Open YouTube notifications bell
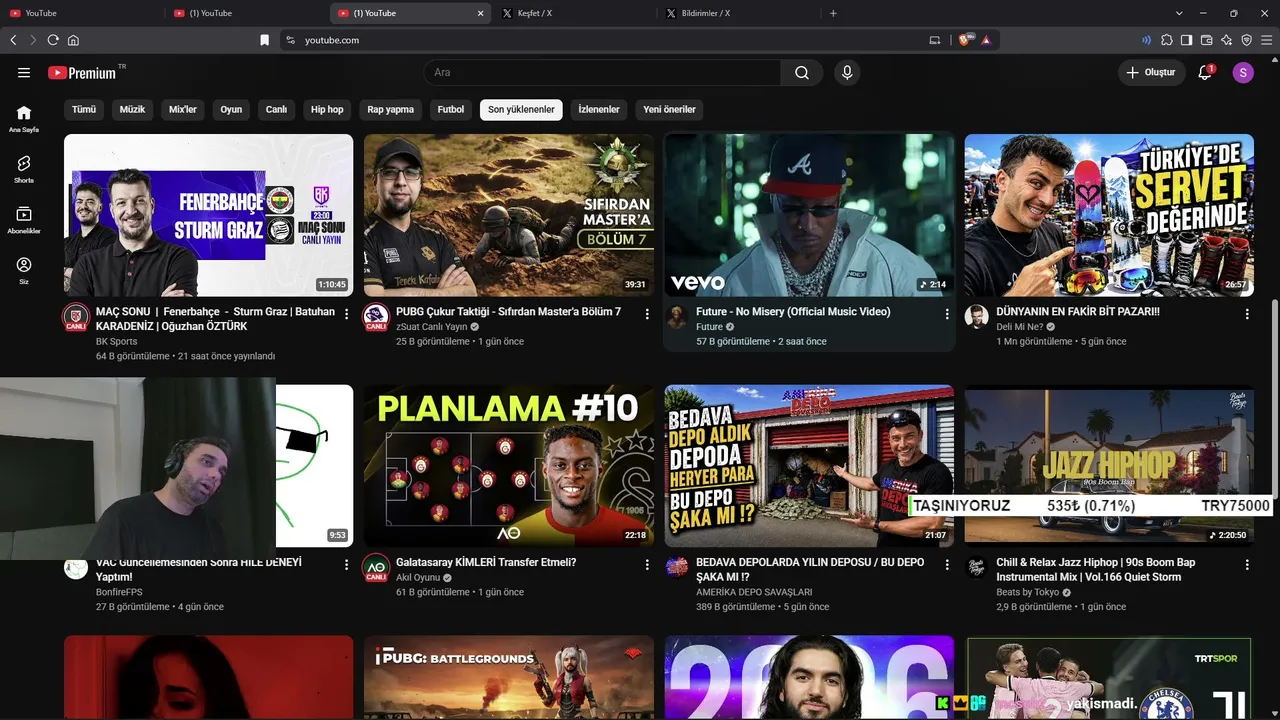 click(1205, 73)
